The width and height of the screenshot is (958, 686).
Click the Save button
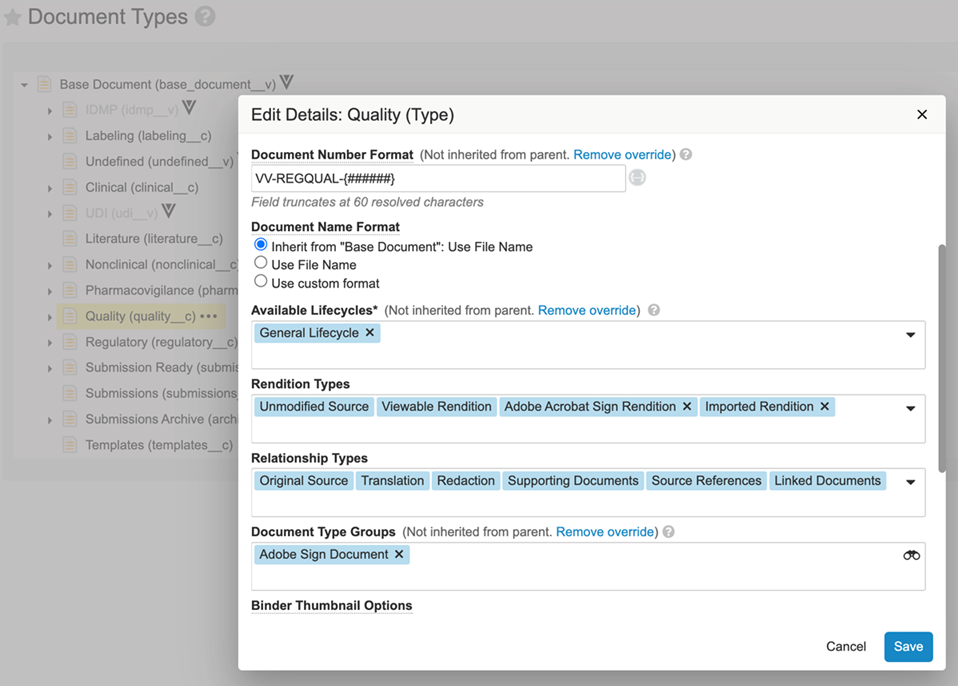click(x=907, y=646)
